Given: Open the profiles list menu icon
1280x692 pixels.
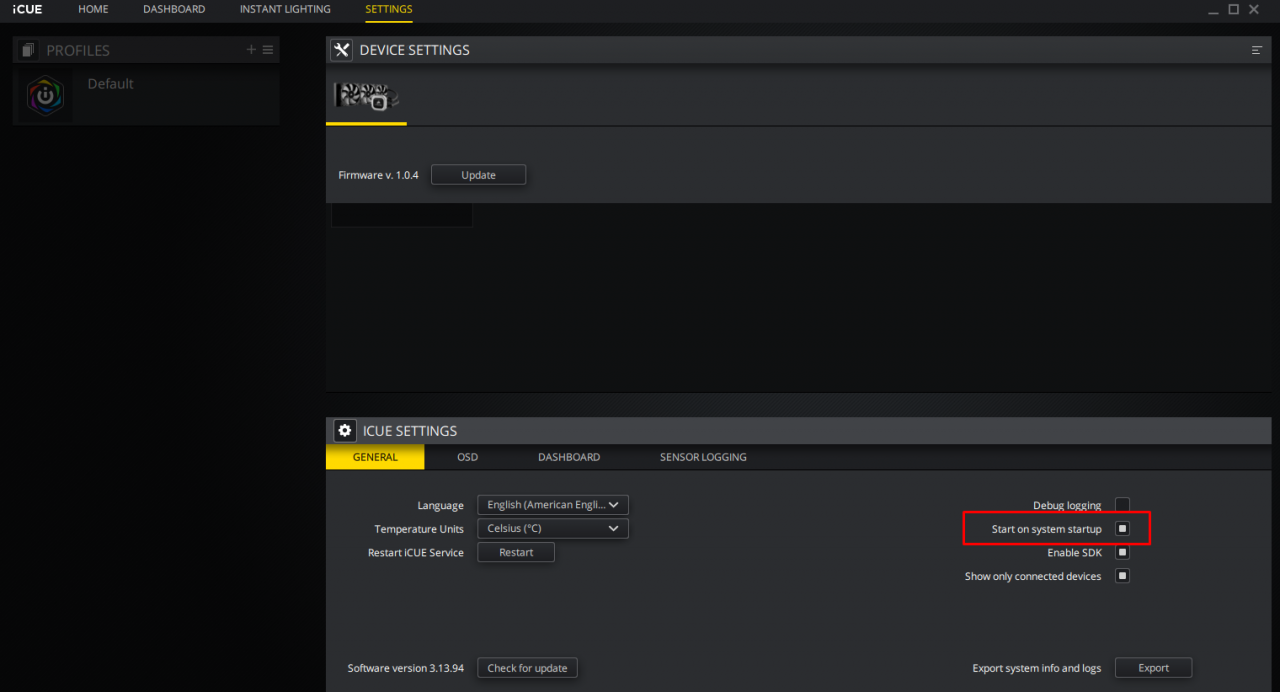Looking at the screenshot, I should [x=268, y=50].
